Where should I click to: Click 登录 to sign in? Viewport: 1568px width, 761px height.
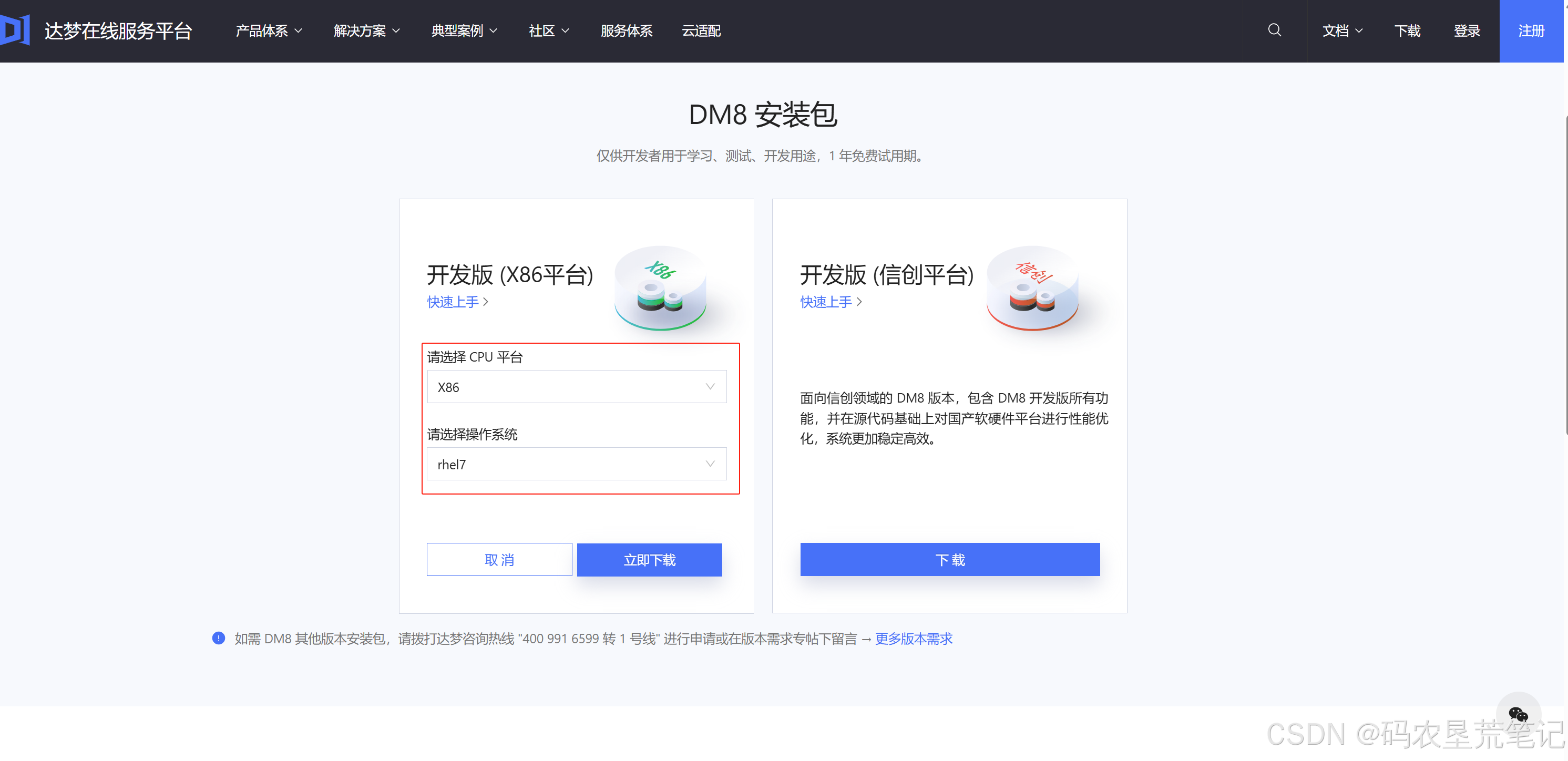pos(1467,30)
